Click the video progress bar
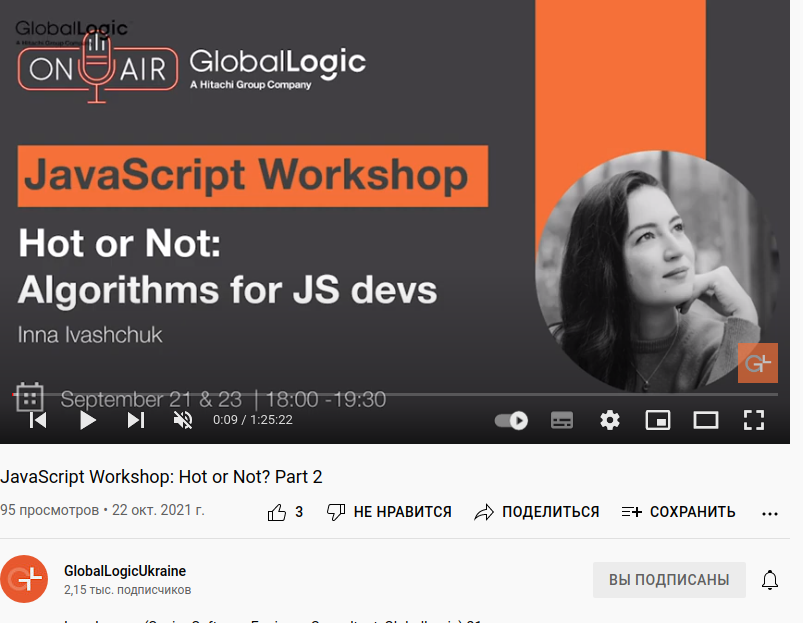803x623 pixels. click(x=394, y=395)
